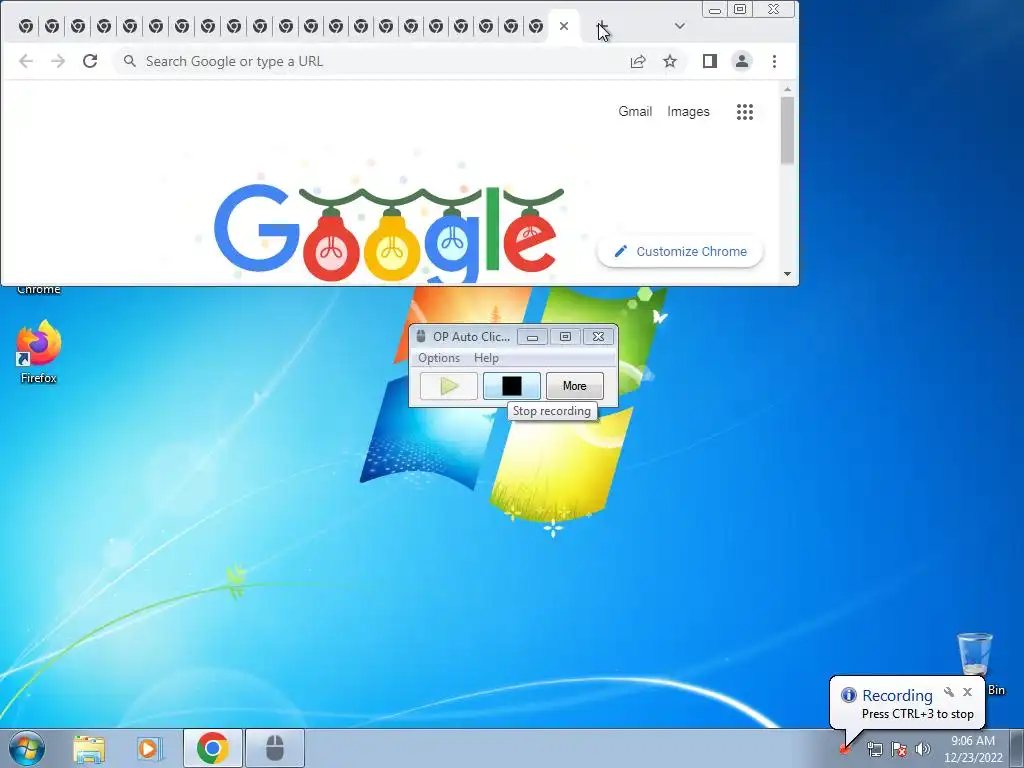The width and height of the screenshot is (1024, 768).
Task: Open the Images link
Action: point(688,112)
